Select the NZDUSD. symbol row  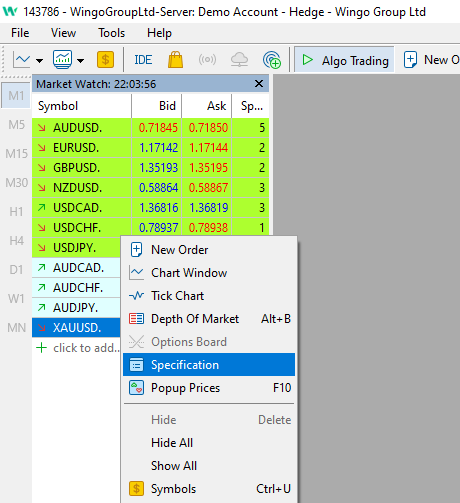click(x=150, y=188)
